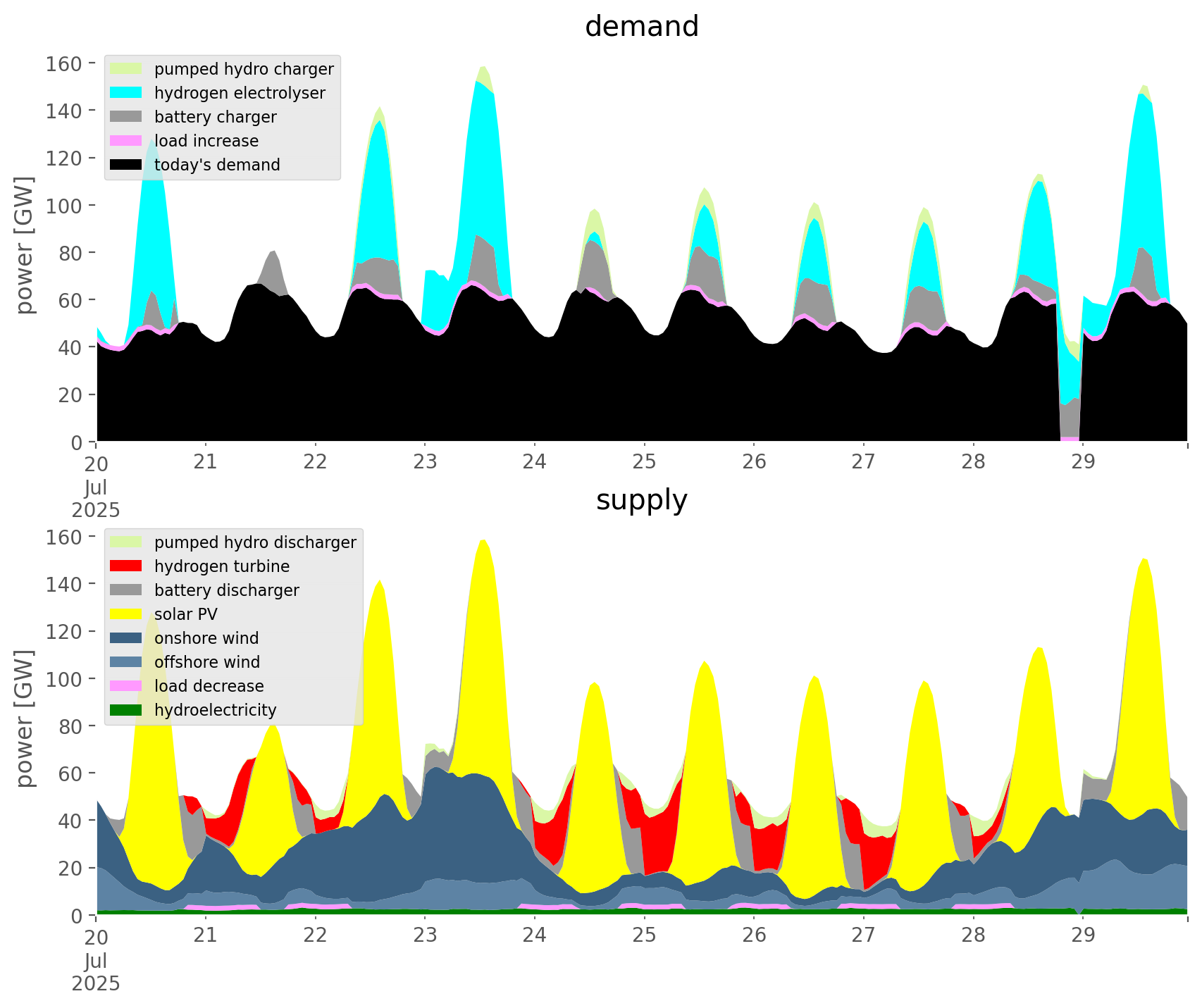Viewport: 1202px width, 1008px height.
Task: Click the battery discharger legend label
Action: (x=226, y=590)
